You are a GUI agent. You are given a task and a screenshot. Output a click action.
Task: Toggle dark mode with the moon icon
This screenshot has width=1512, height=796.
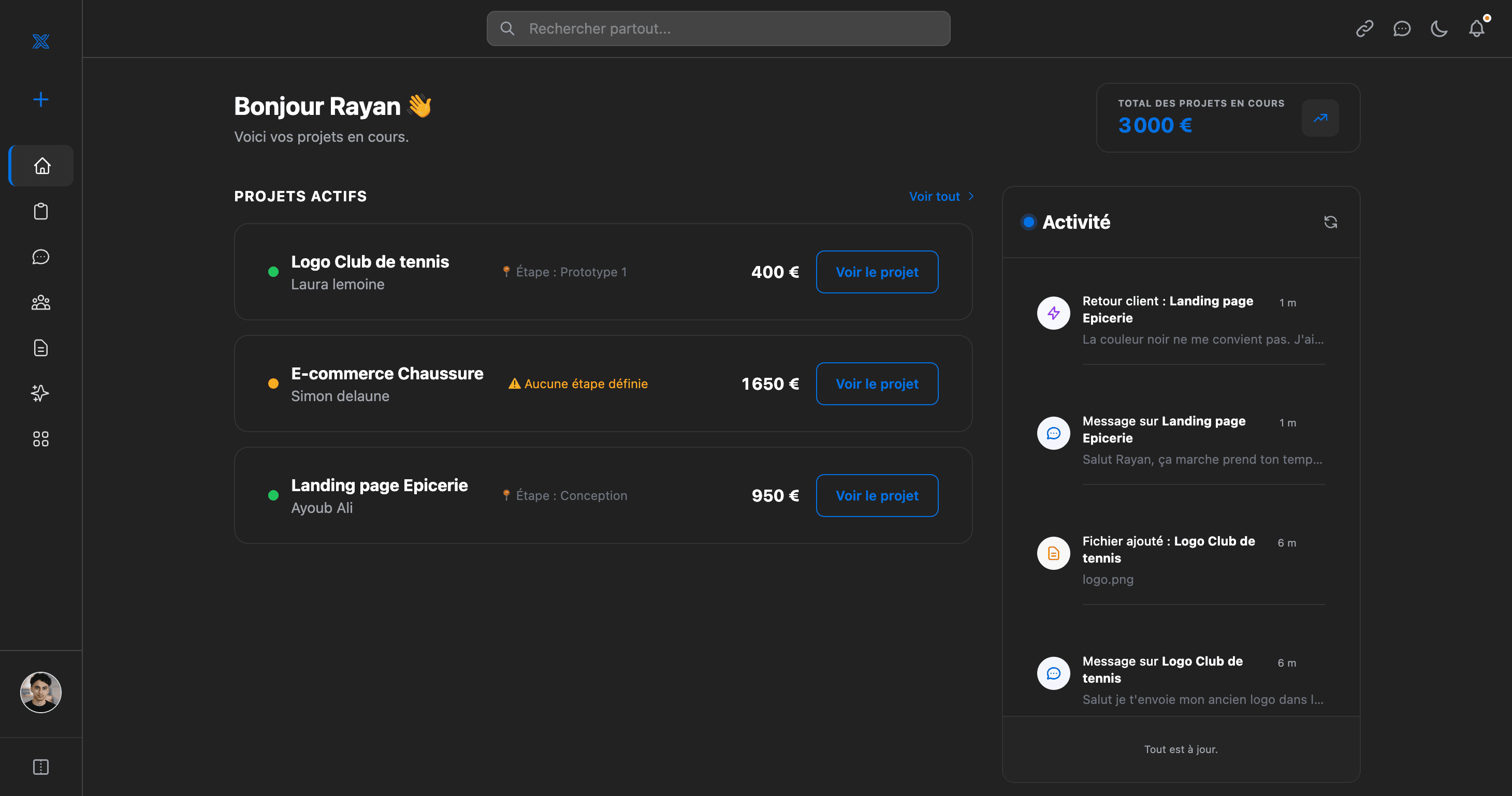click(1438, 28)
